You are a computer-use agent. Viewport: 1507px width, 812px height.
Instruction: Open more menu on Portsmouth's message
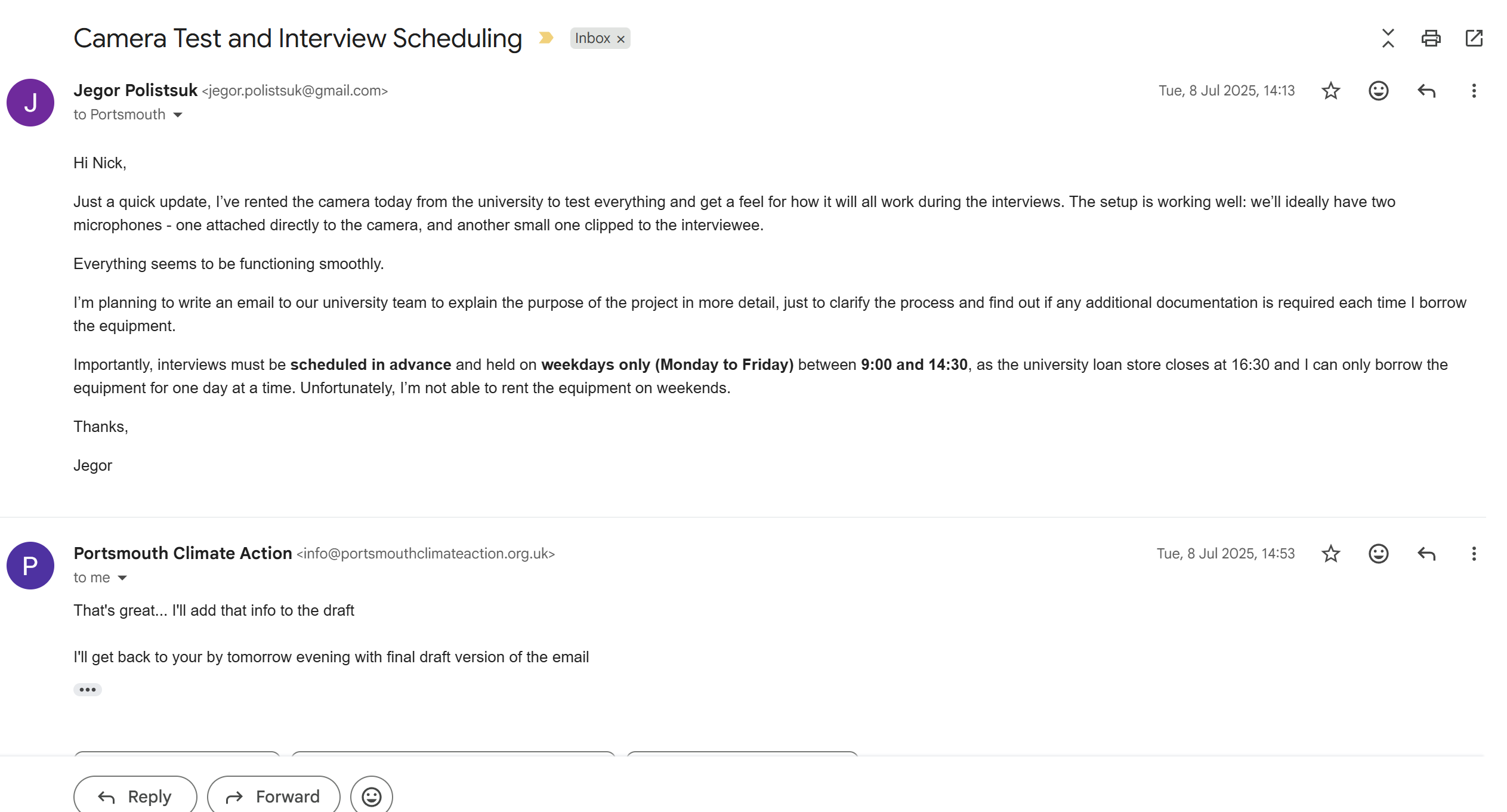click(1474, 554)
